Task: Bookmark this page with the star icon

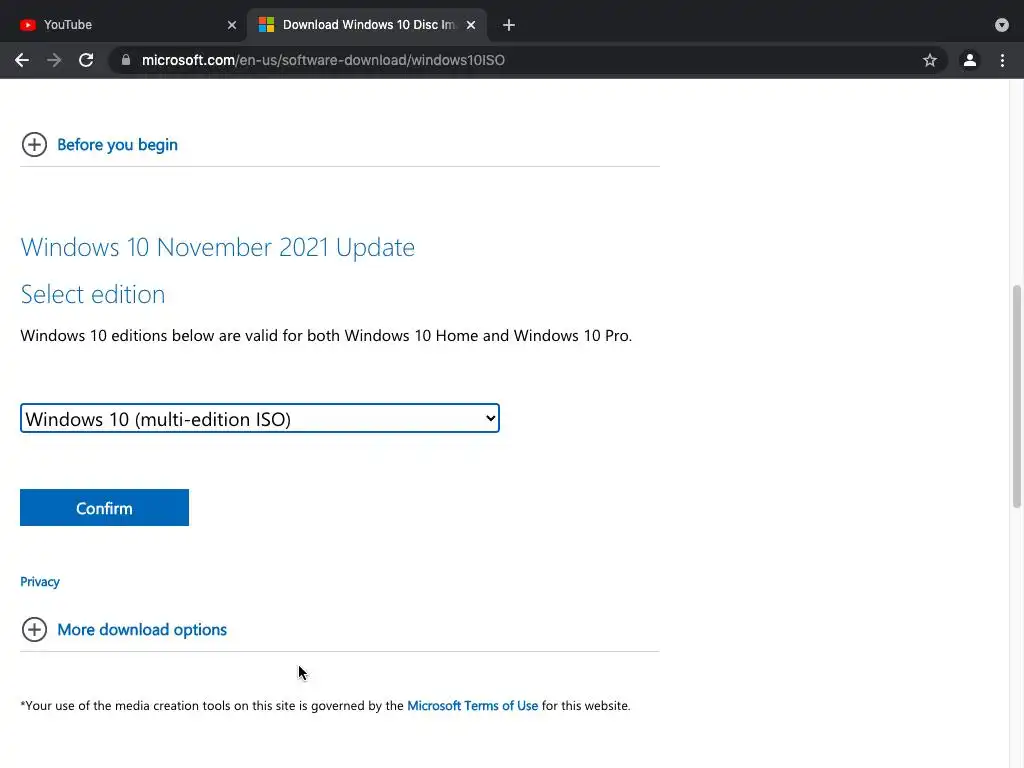Action: coord(930,60)
